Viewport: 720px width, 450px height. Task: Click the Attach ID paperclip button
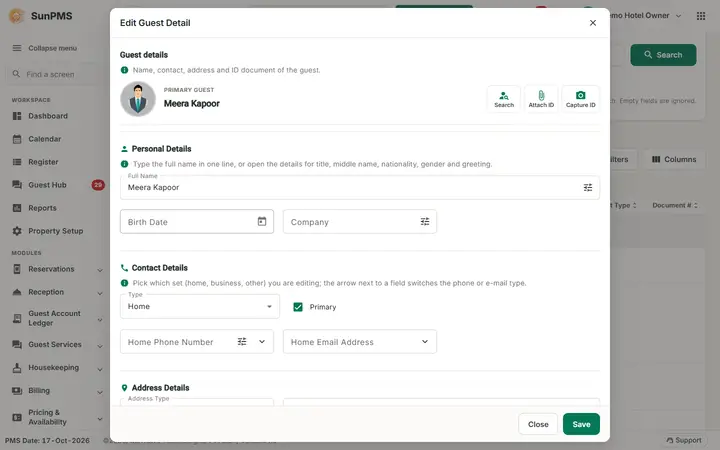click(541, 99)
